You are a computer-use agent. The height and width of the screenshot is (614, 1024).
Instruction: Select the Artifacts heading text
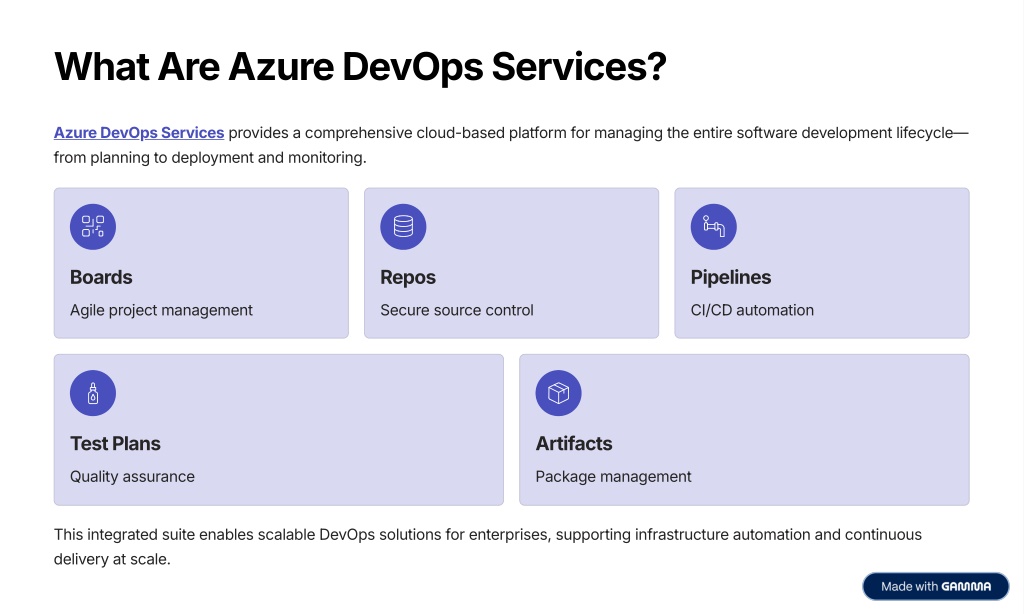pos(573,444)
